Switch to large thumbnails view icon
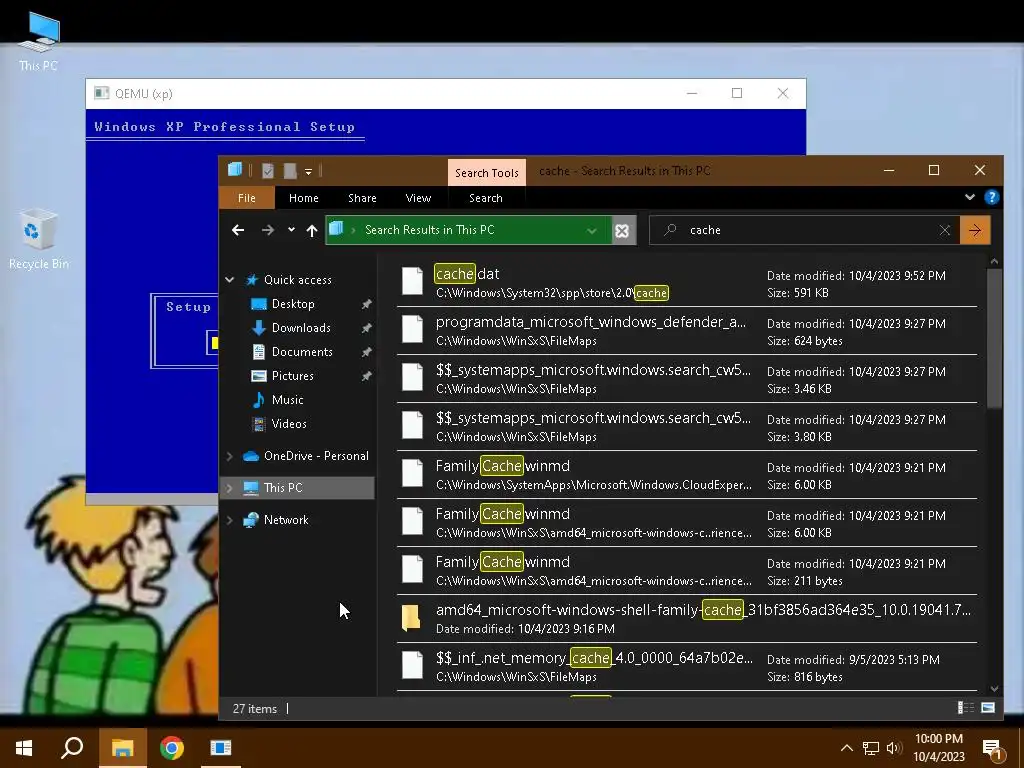 click(x=987, y=708)
